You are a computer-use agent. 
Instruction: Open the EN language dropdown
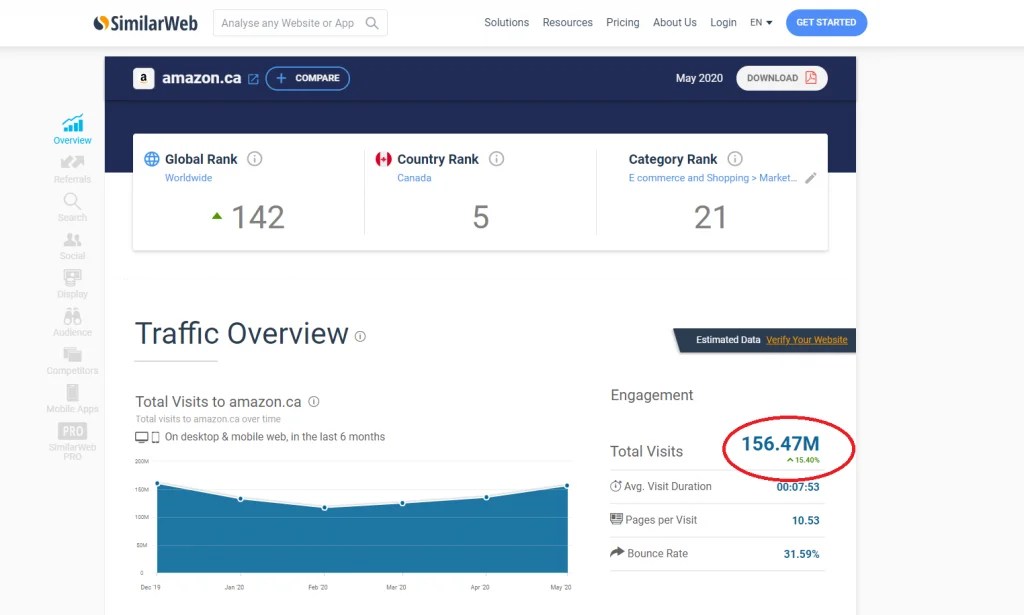tap(760, 22)
